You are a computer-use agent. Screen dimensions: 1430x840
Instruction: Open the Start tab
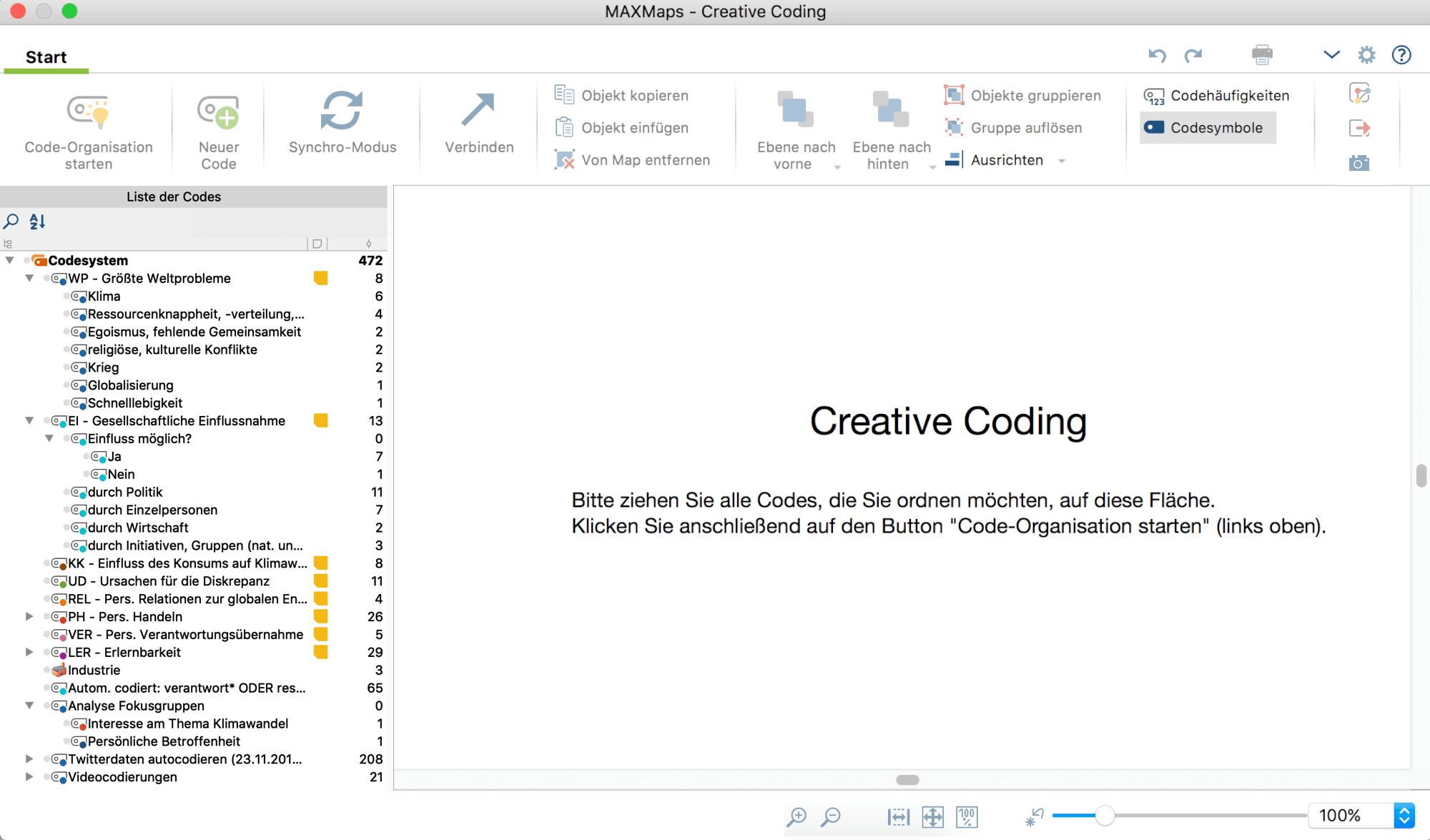[x=46, y=57]
